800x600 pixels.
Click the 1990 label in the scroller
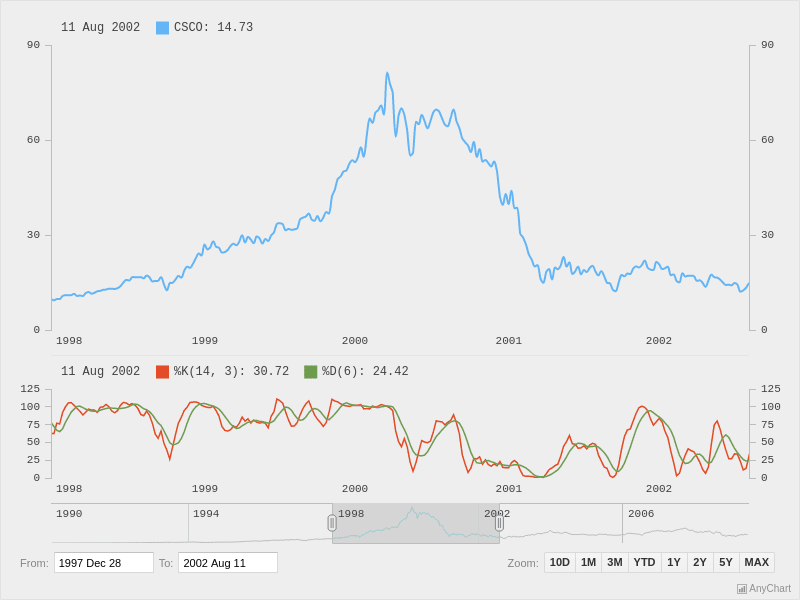(x=69, y=513)
